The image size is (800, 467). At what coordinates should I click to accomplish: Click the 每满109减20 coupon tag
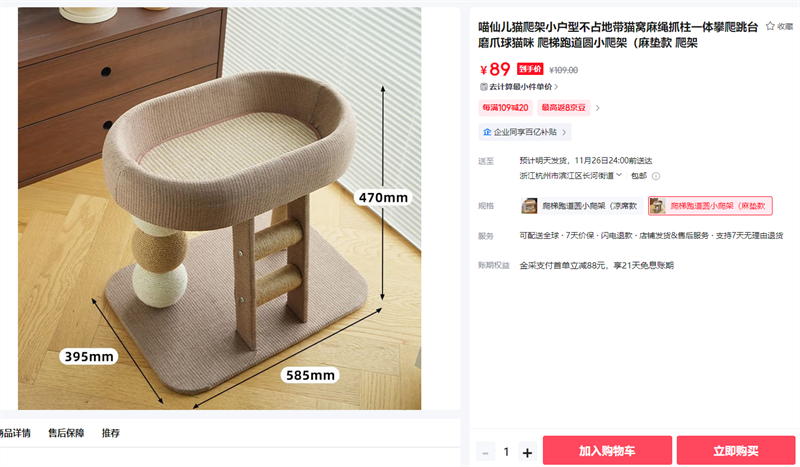click(505, 108)
